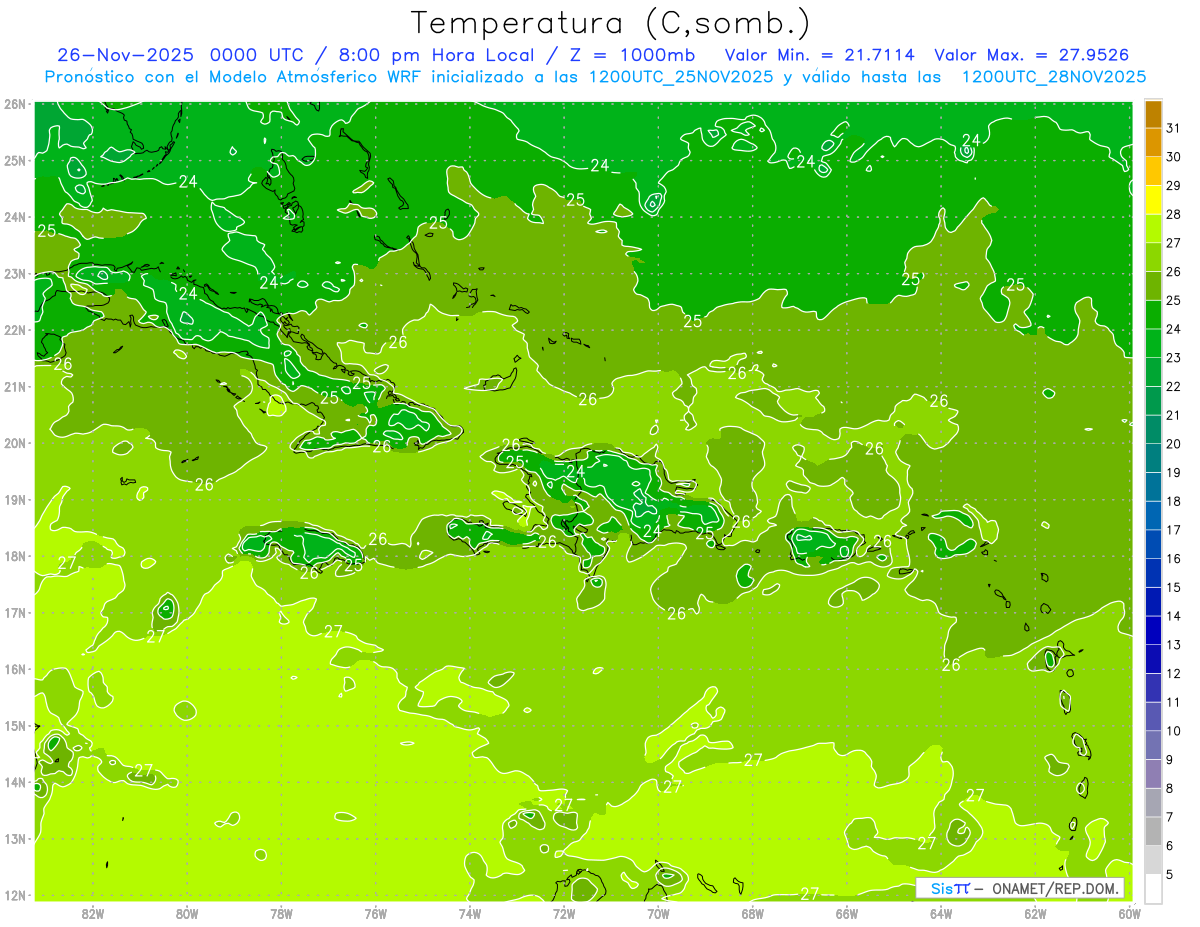The height and width of the screenshot is (927, 1200).
Task: Select the date text "26-Nov-2025 0000 UTC"
Action: 183,55
